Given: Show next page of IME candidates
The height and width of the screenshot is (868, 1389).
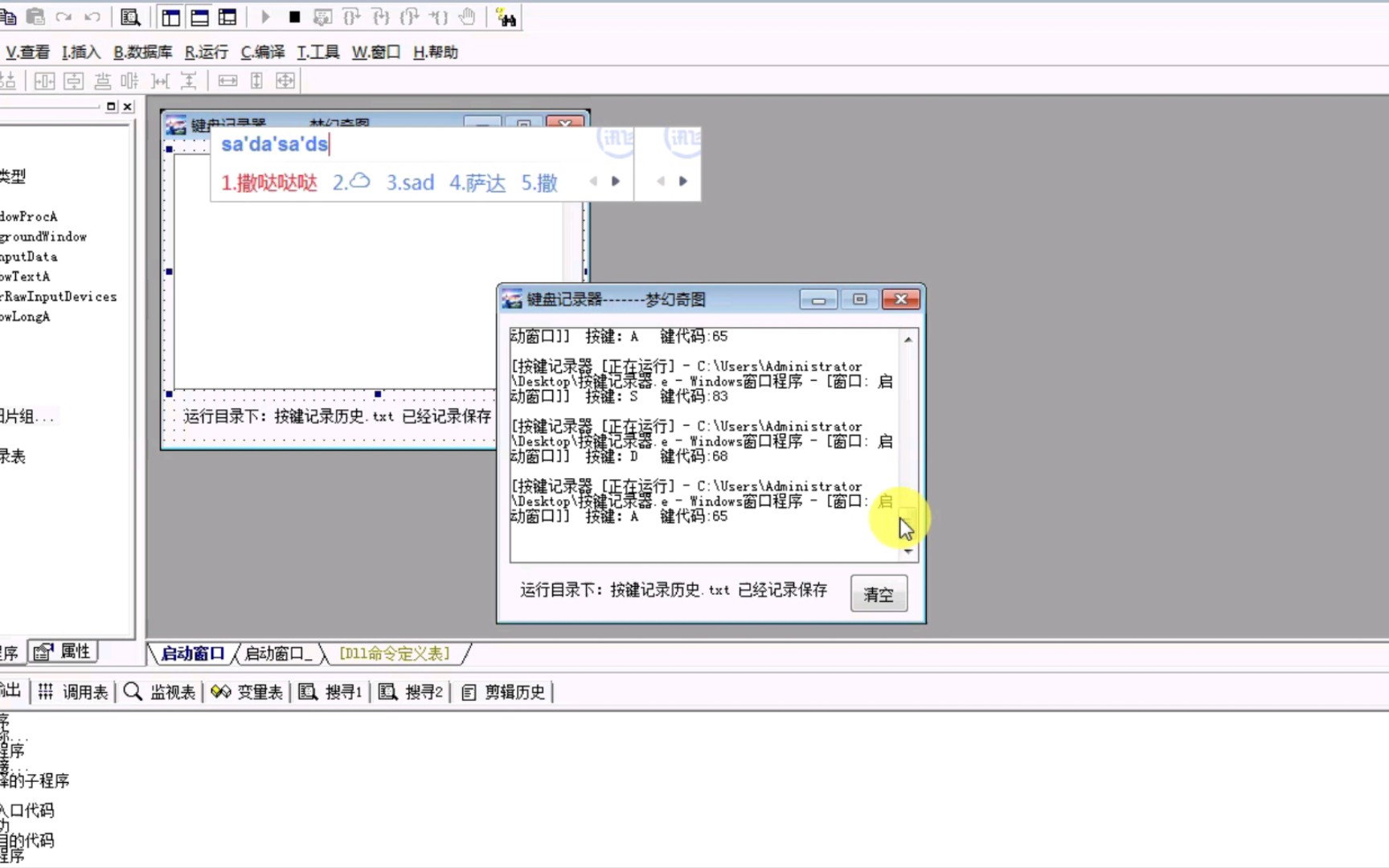Looking at the screenshot, I should (x=616, y=182).
